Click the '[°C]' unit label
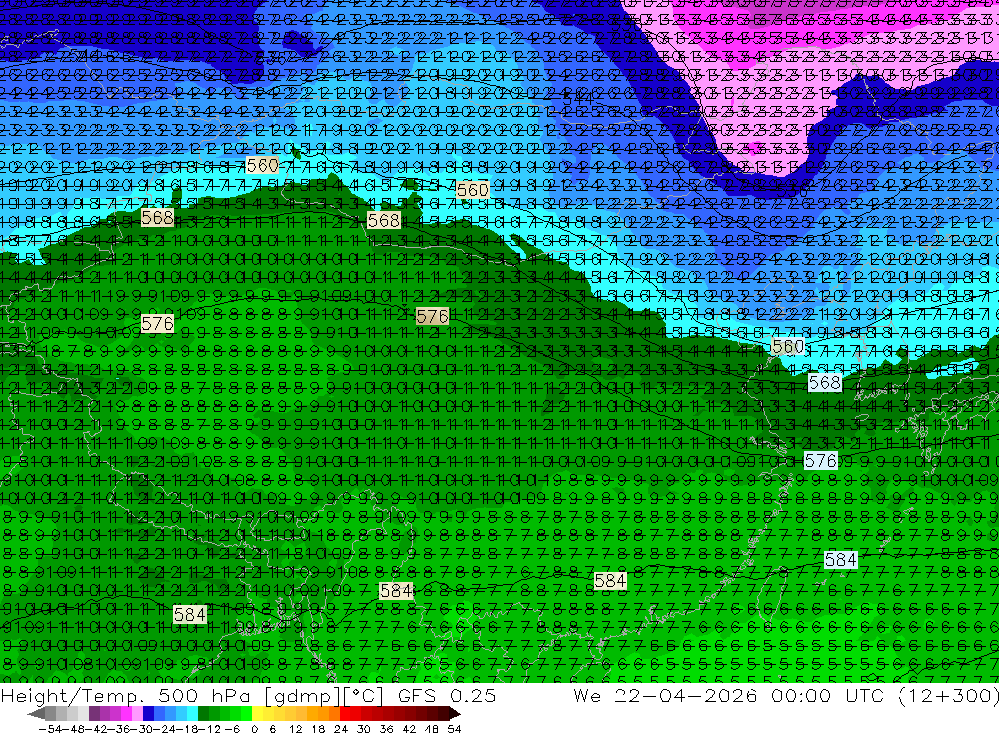The image size is (1000, 733). pos(363,696)
